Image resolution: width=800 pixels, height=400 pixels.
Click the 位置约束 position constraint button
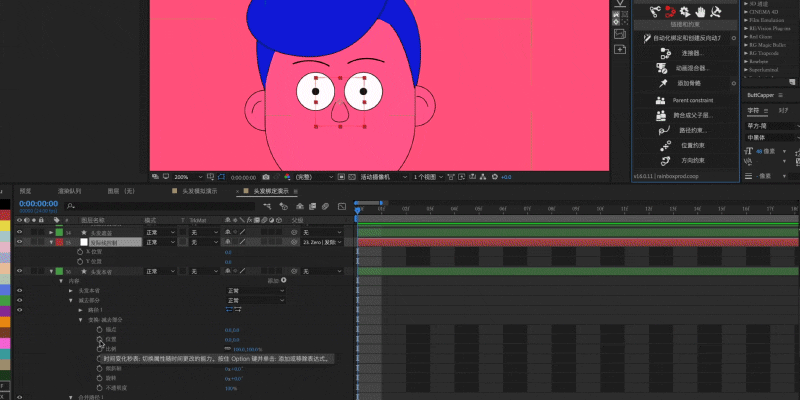[685, 145]
